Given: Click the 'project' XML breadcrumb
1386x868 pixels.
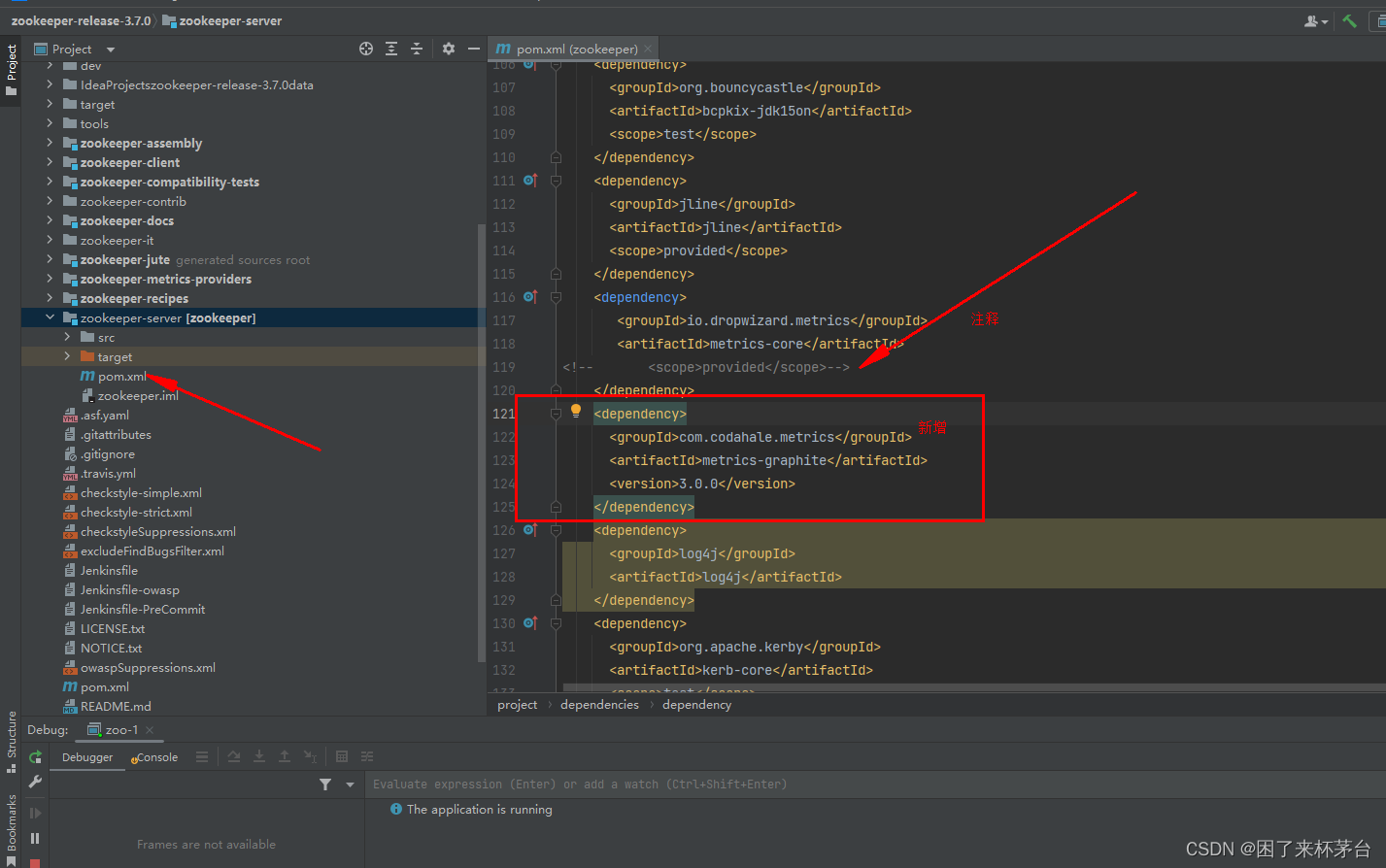Looking at the screenshot, I should [517, 705].
